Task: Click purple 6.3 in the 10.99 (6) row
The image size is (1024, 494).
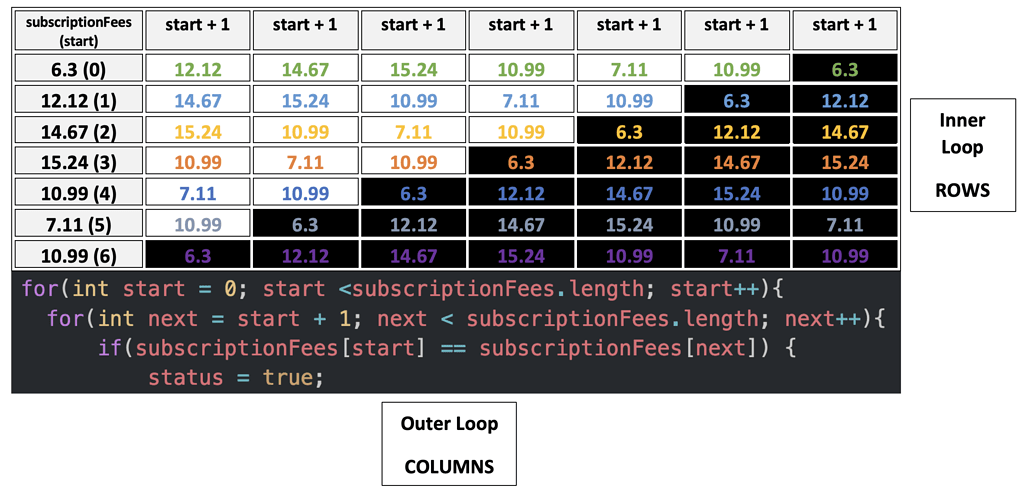Action: (197, 254)
